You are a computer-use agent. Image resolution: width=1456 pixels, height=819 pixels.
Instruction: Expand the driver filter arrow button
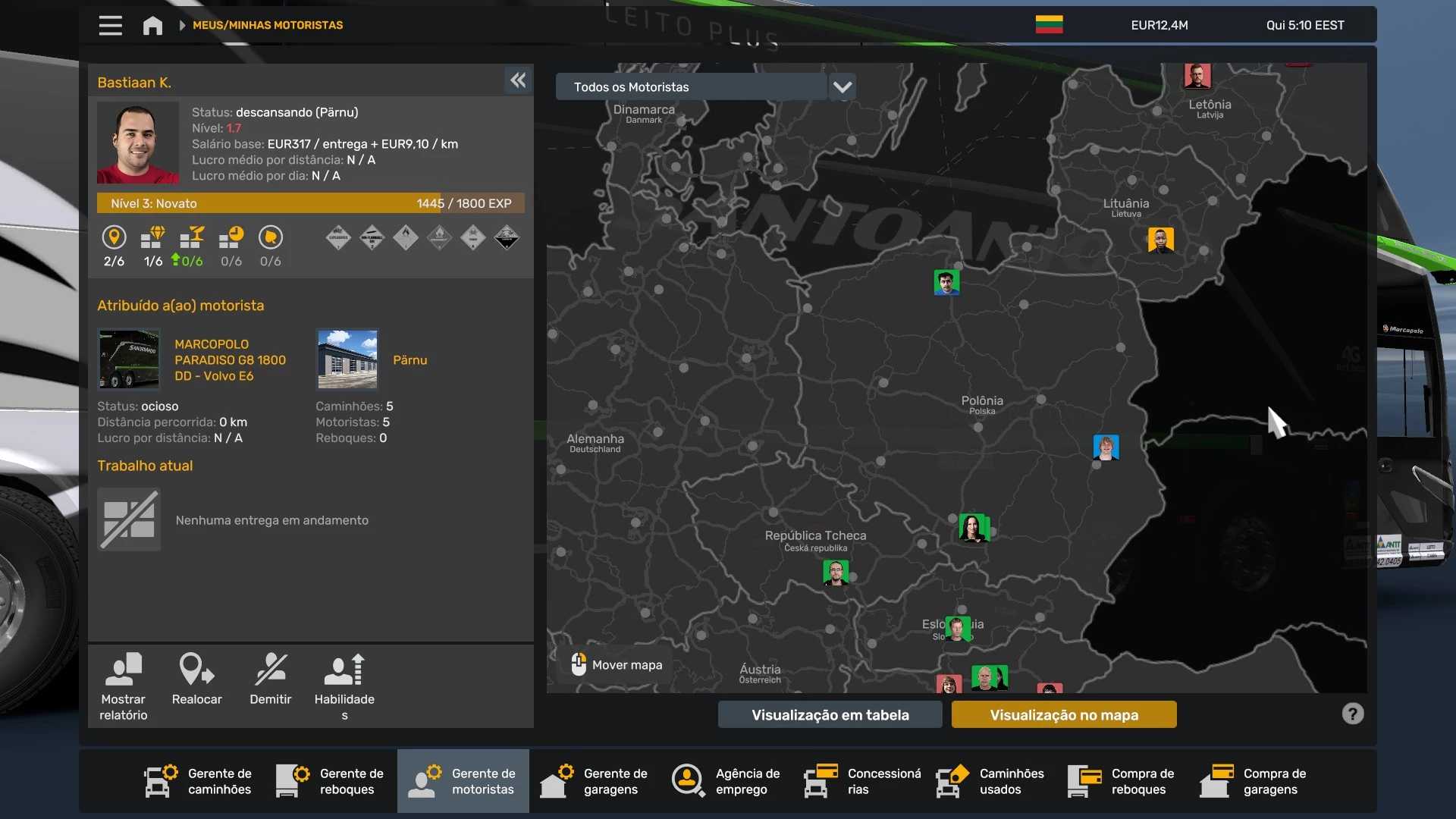coord(842,87)
